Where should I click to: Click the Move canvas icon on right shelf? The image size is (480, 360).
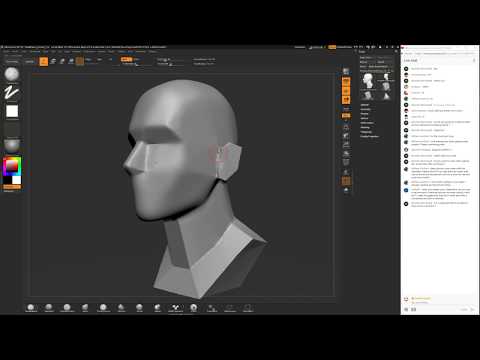pos(346,136)
